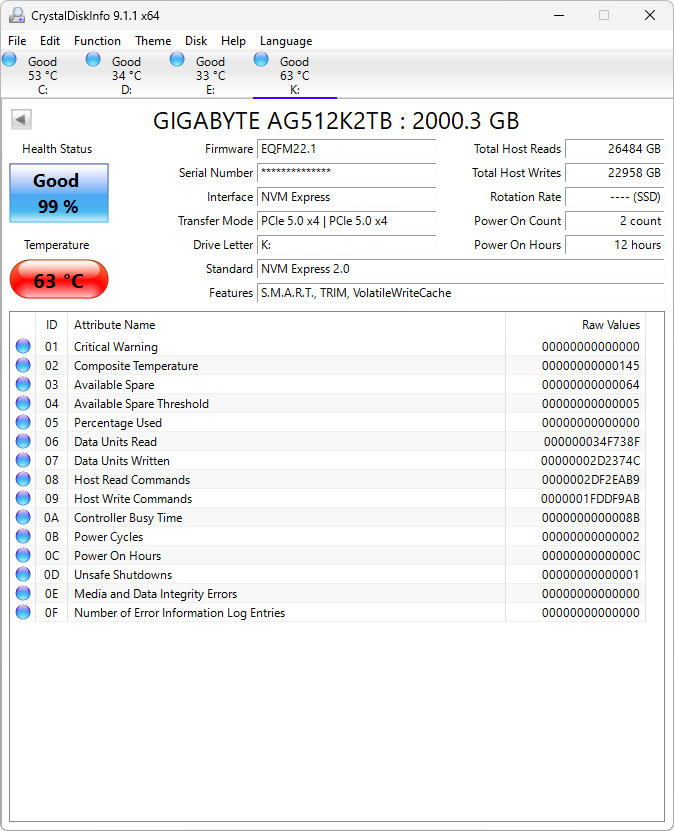
Task: Click the Transfer Mode PCIe 5.0 x4 field
Action: coord(347,221)
